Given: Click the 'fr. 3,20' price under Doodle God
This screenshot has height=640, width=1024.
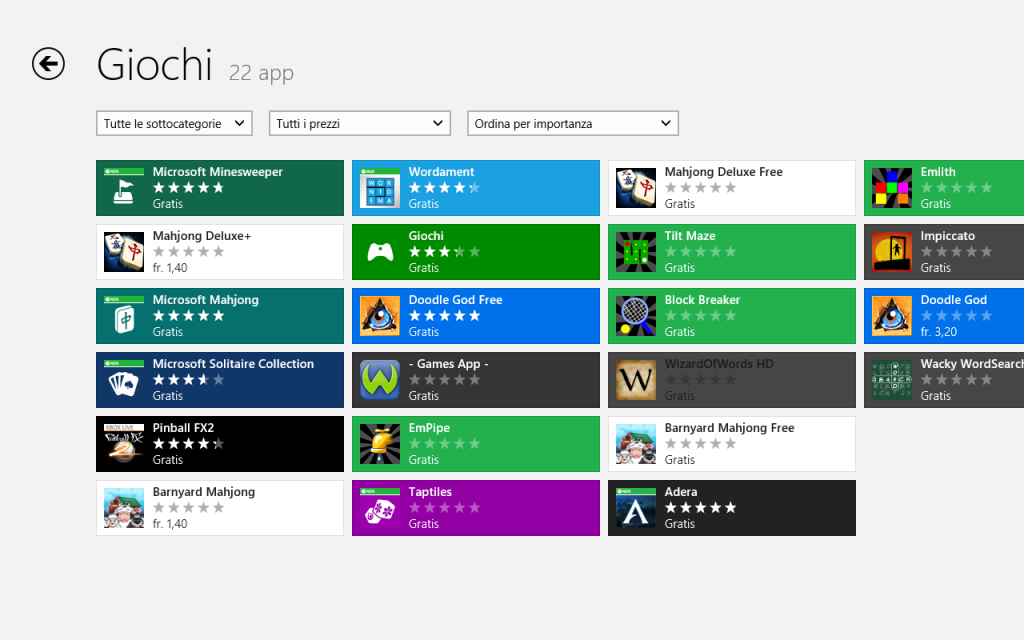Looking at the screenshot, I should 938,332.
